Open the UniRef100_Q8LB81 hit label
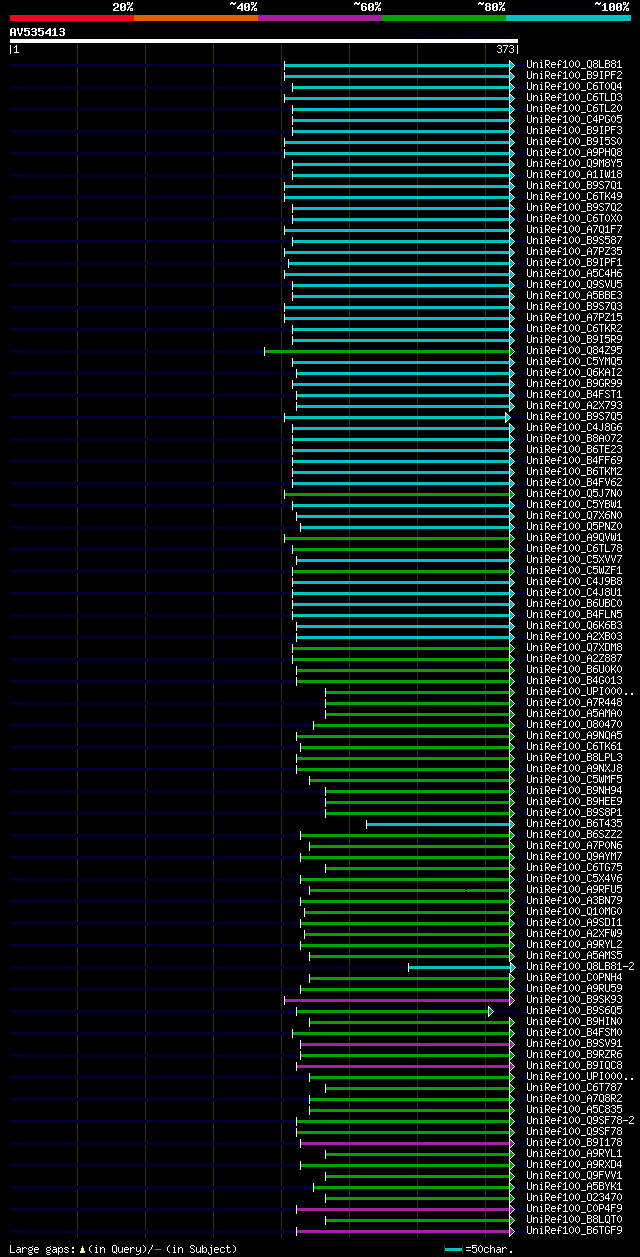This screenshot has width=640, height=1257. pyautogui.click(x=574, y=65)
